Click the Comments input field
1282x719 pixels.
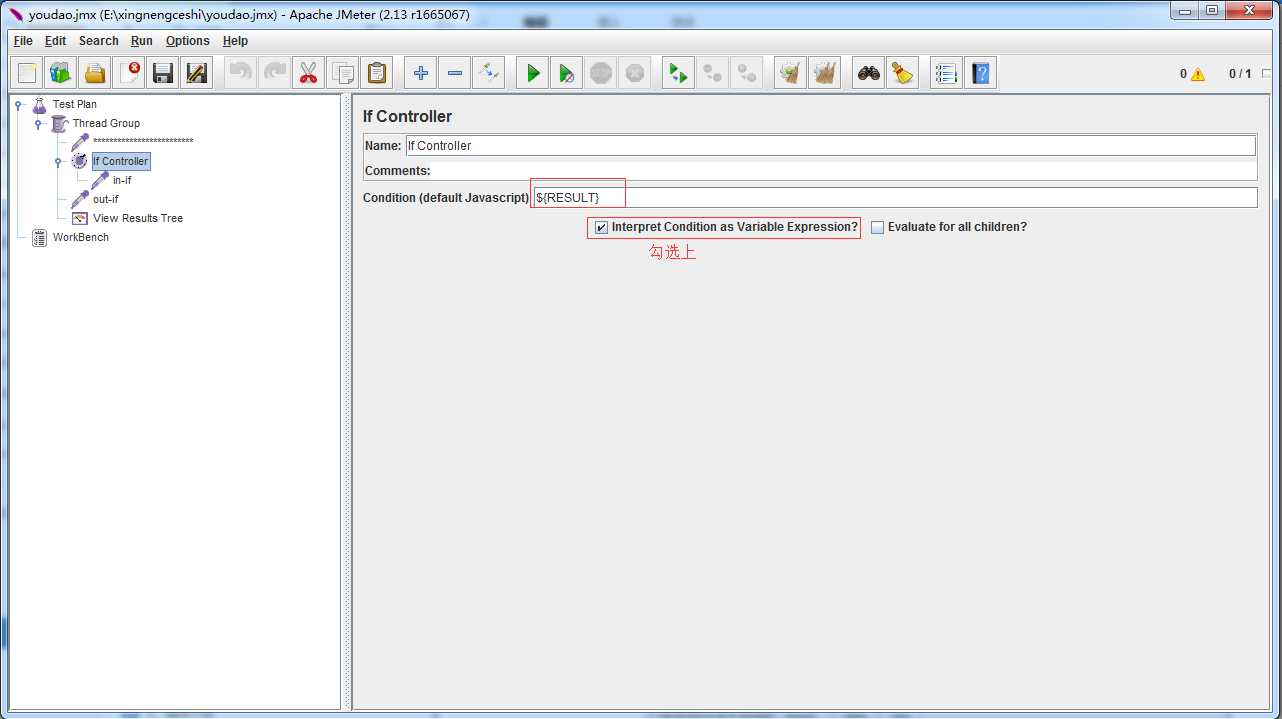click(x=843, y=171)
